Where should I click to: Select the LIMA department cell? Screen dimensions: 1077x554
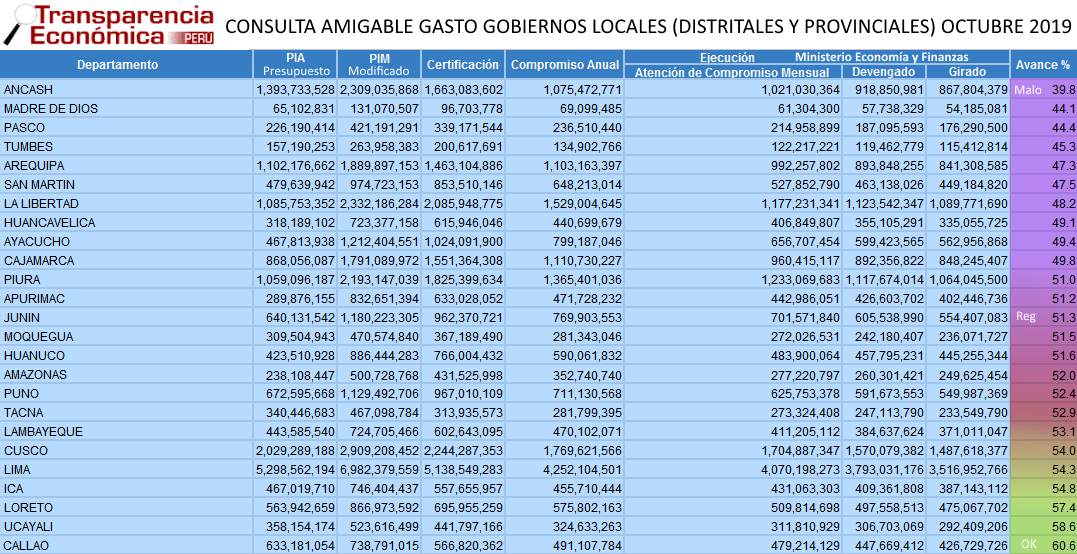click(x=126, y=470)
